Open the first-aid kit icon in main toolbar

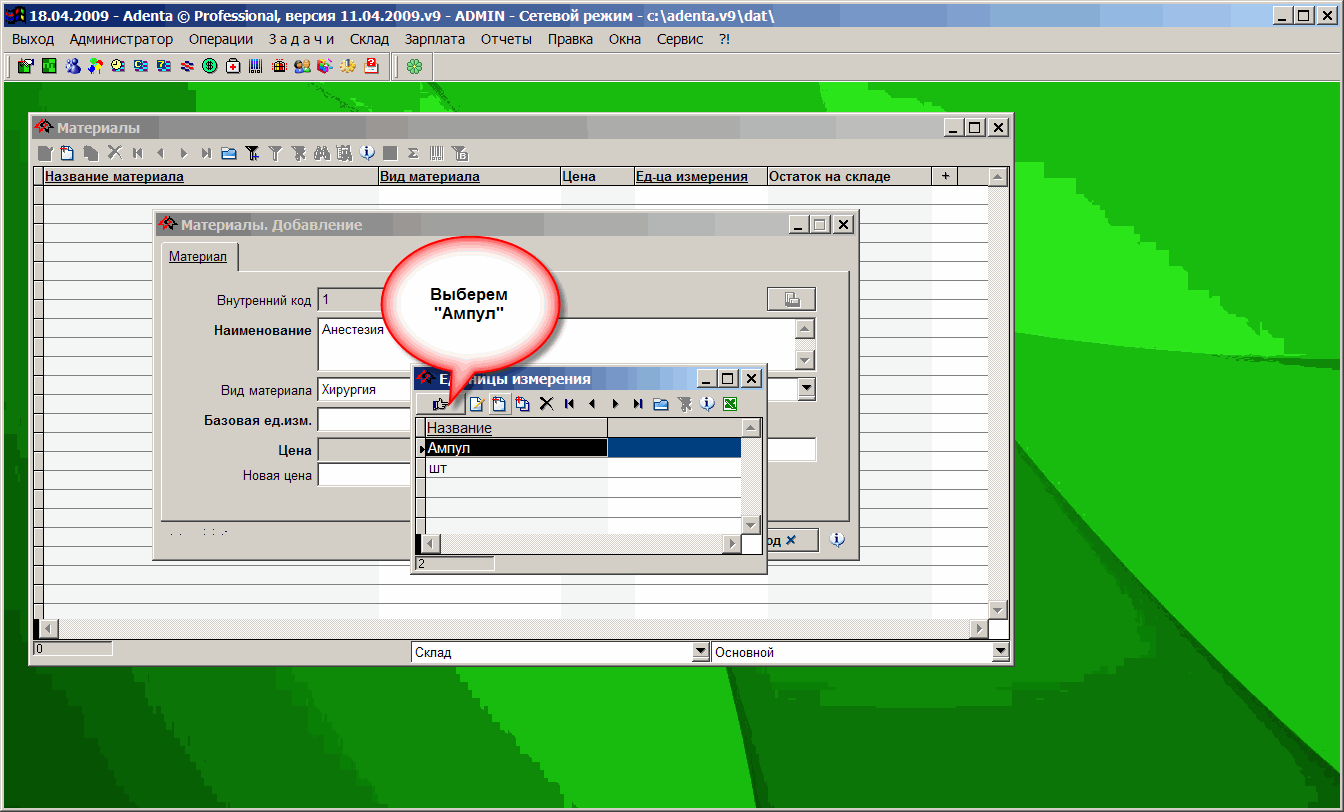point(232,66)
